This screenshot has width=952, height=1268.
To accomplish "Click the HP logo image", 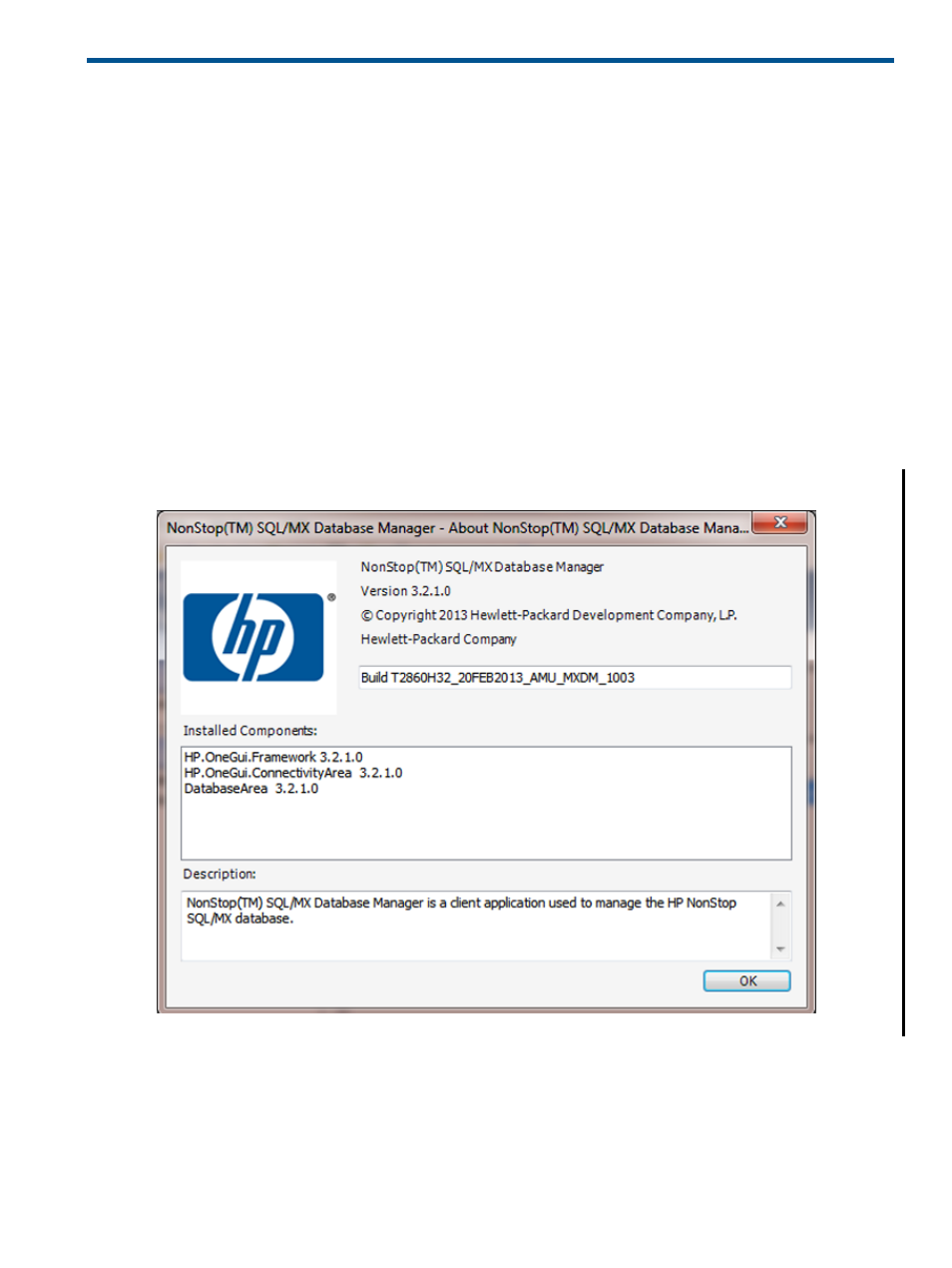I will (257, 637).
